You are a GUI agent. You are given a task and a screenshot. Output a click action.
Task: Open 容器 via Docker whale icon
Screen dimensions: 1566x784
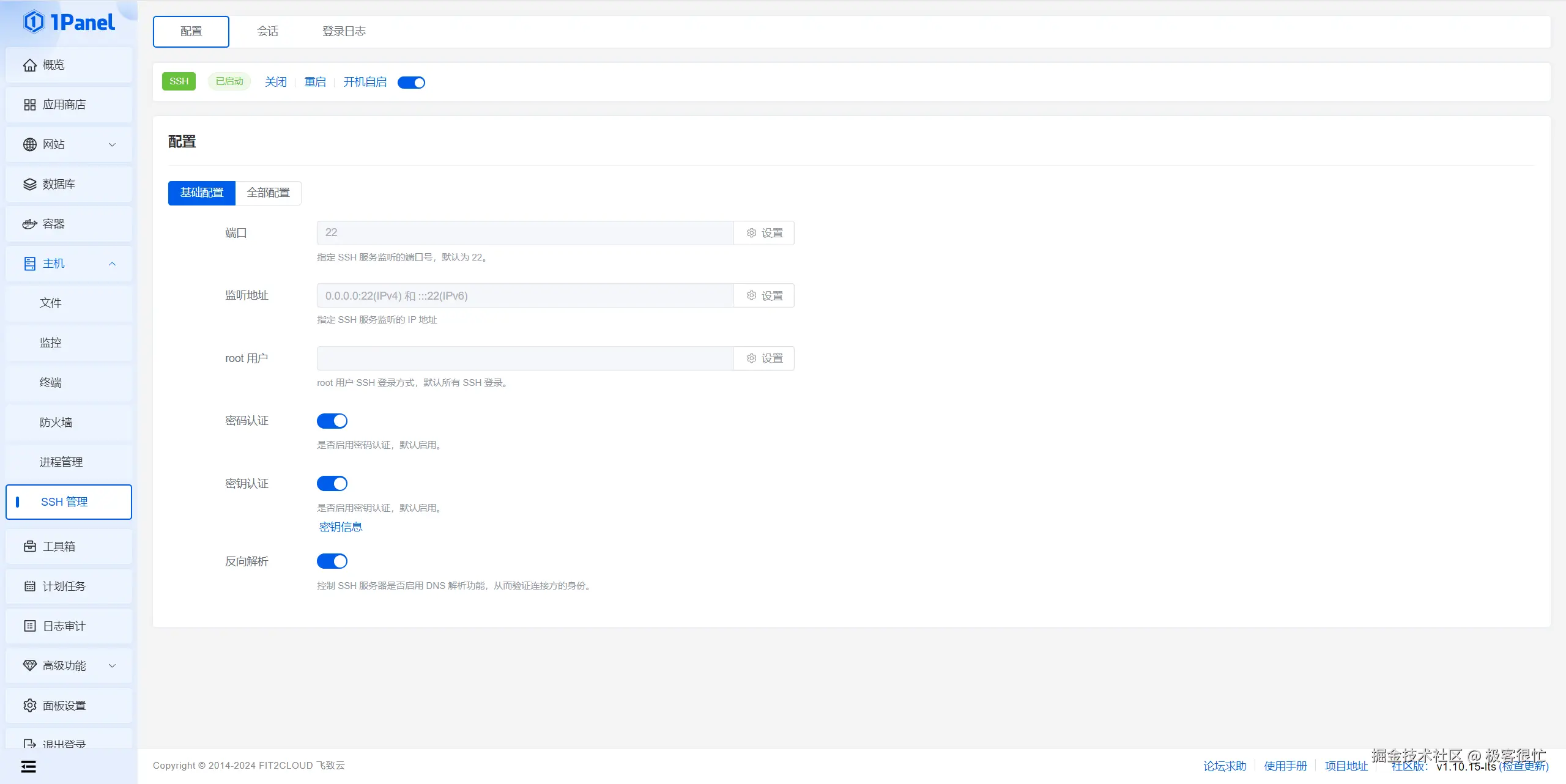pos(29,224)
